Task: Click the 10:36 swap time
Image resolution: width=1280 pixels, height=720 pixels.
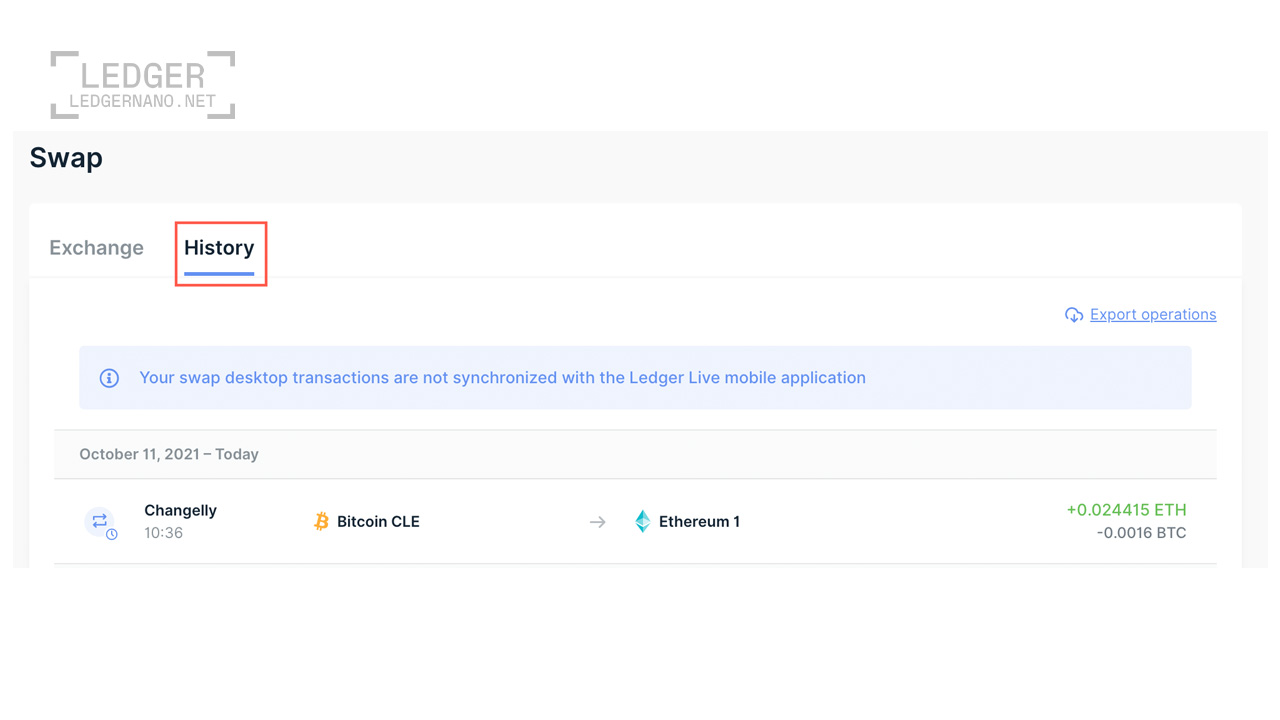Action: [163, 533]
